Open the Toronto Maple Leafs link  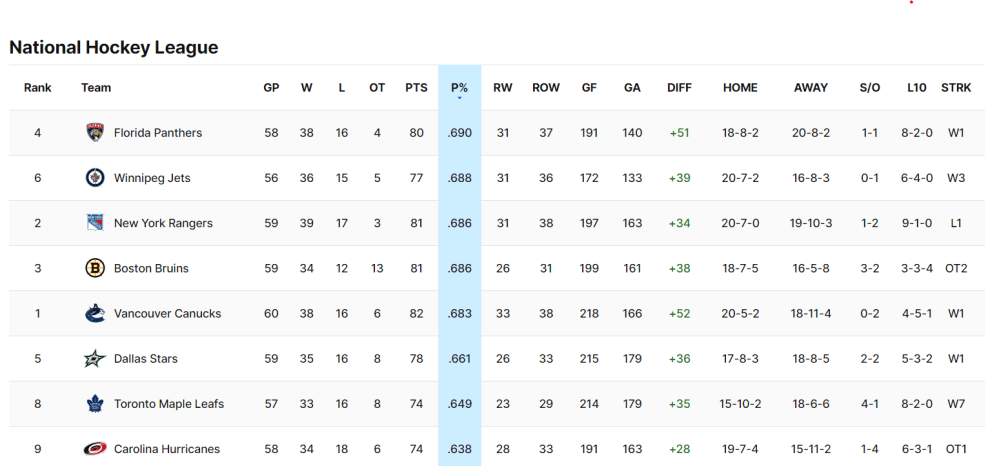pos(169,404)
